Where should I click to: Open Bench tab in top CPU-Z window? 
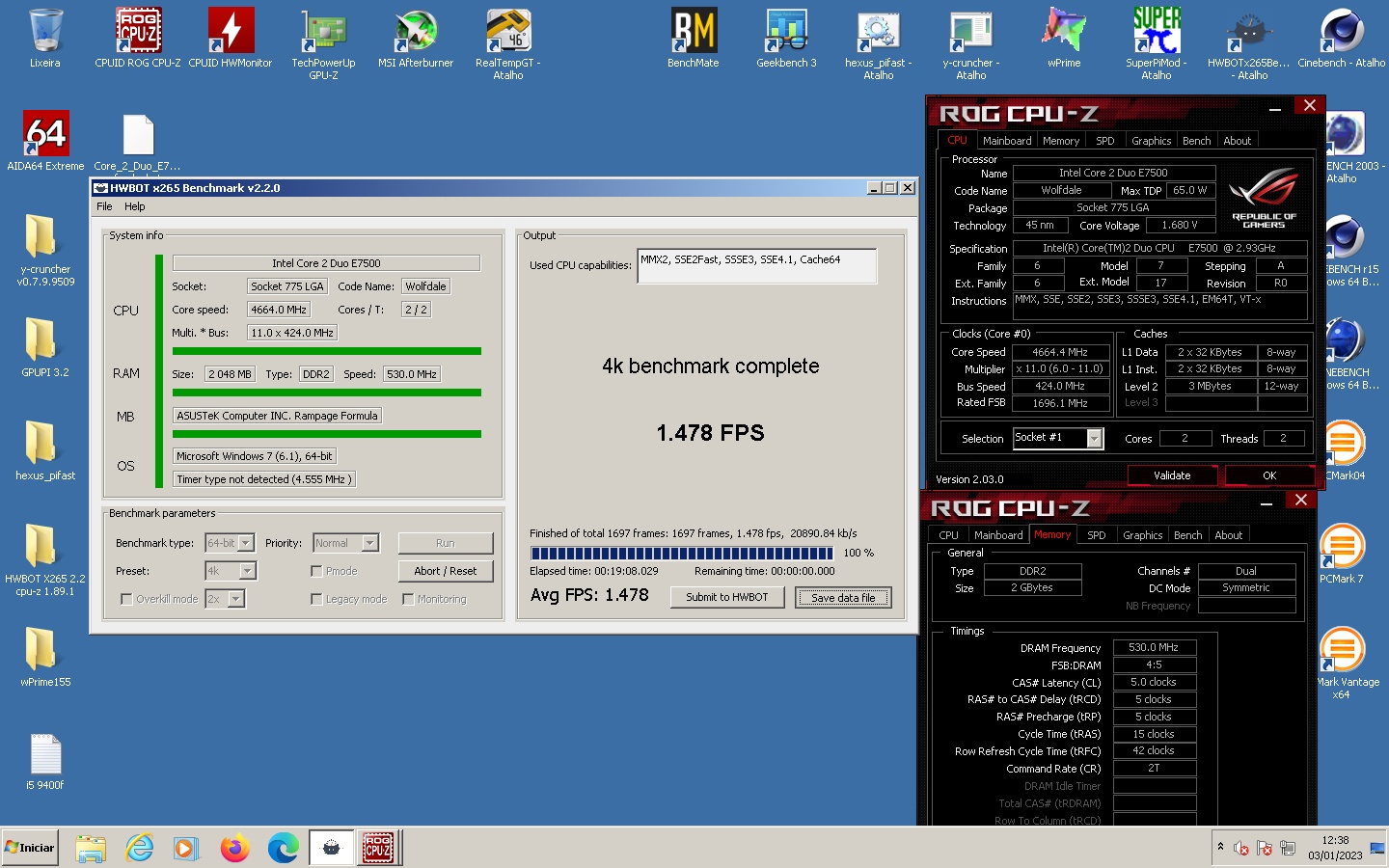[x=1197, y=141]
